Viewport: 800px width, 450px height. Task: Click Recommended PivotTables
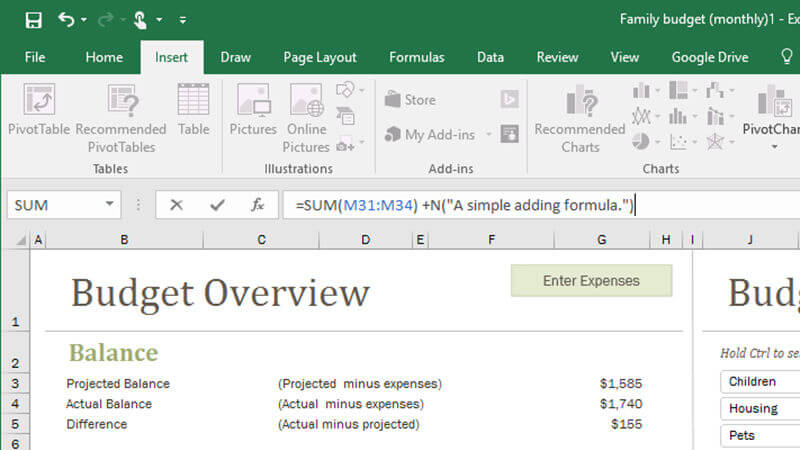(x=121, y=118)
